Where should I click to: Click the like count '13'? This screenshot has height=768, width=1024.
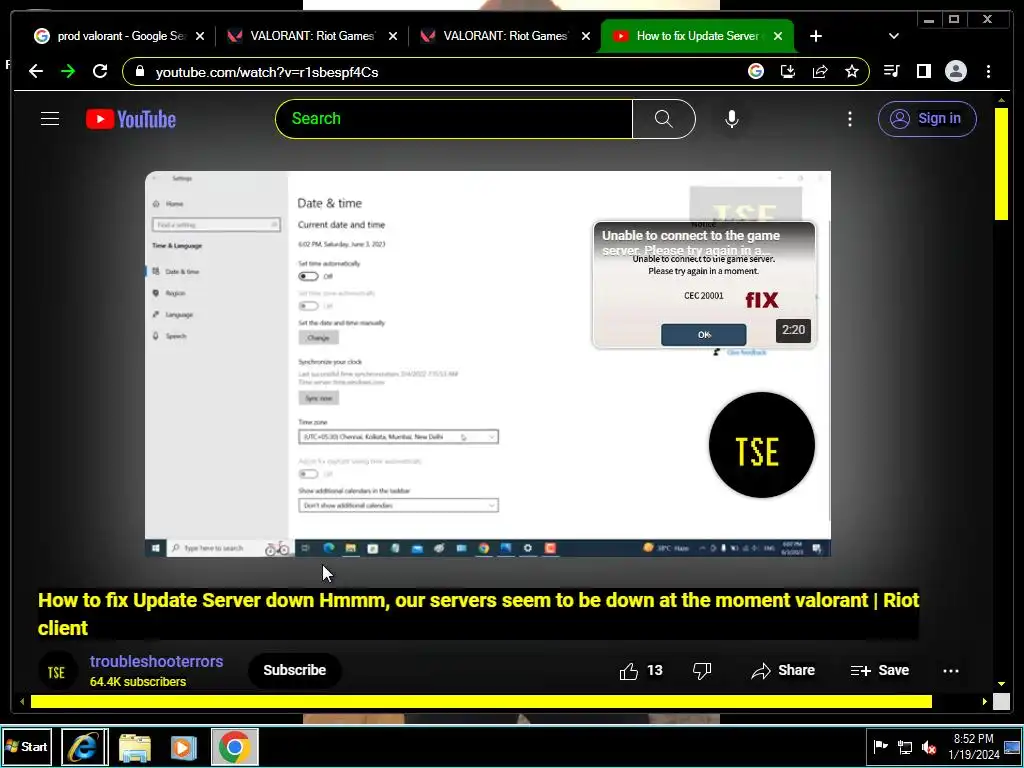[654, 671]
